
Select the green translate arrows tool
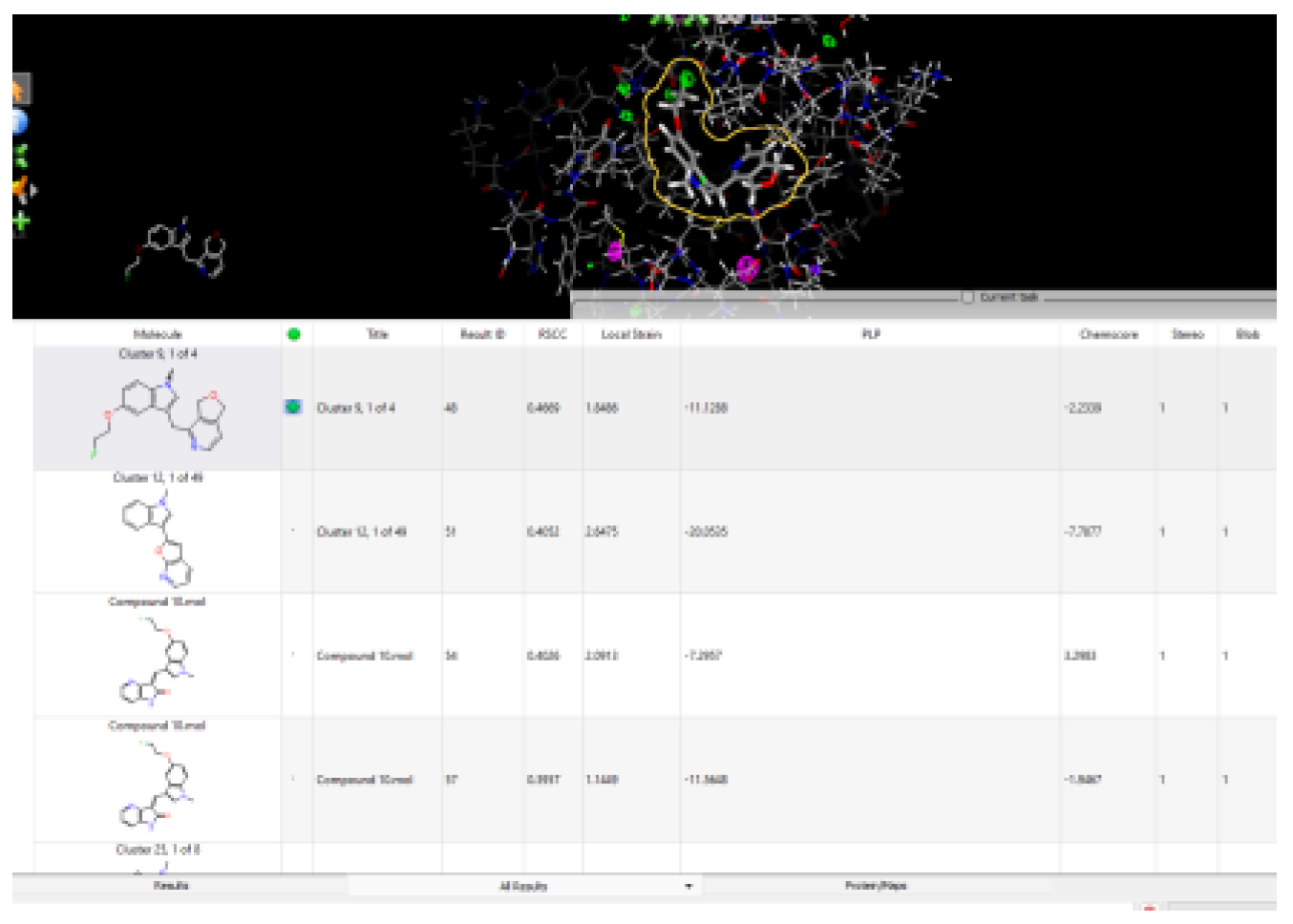(20, 155)
